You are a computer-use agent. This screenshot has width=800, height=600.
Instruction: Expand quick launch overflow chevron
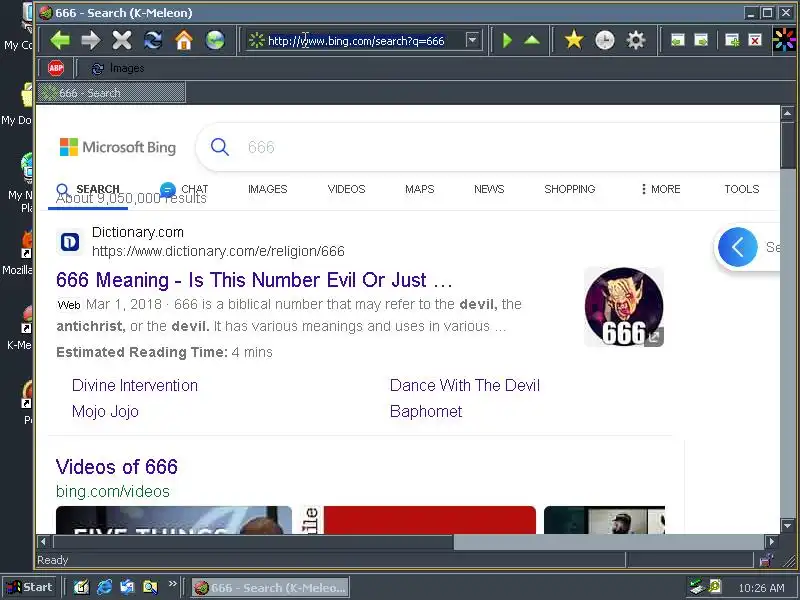coord(172,584)
